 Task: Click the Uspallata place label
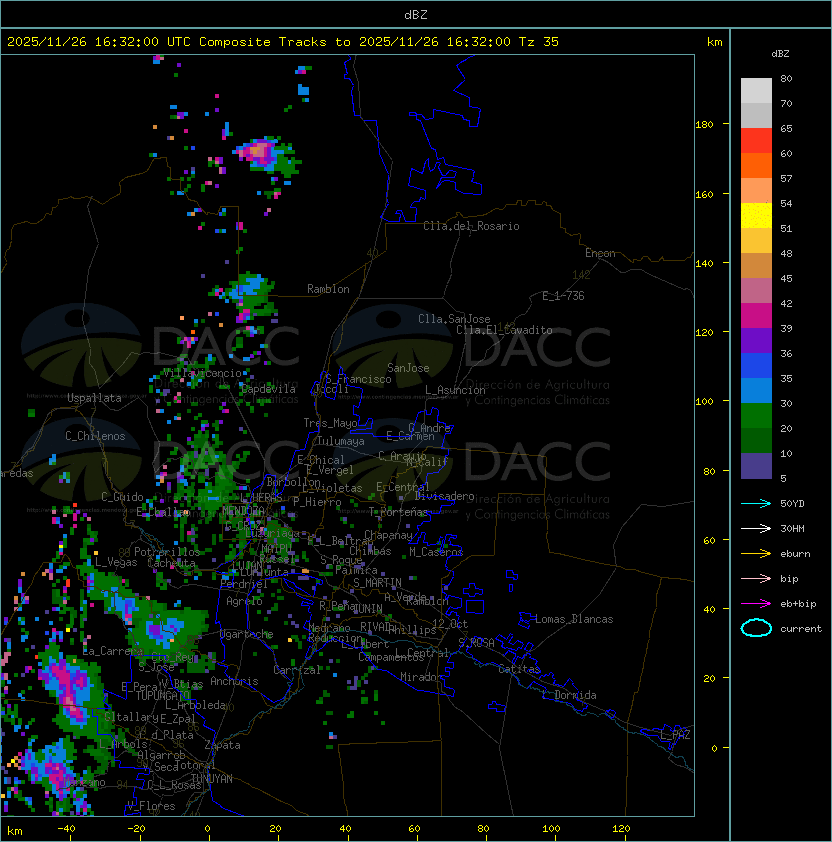(x=94, y=398)
